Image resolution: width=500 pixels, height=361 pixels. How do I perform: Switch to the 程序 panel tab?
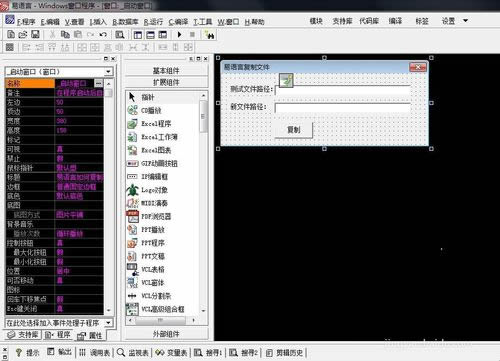58,335
